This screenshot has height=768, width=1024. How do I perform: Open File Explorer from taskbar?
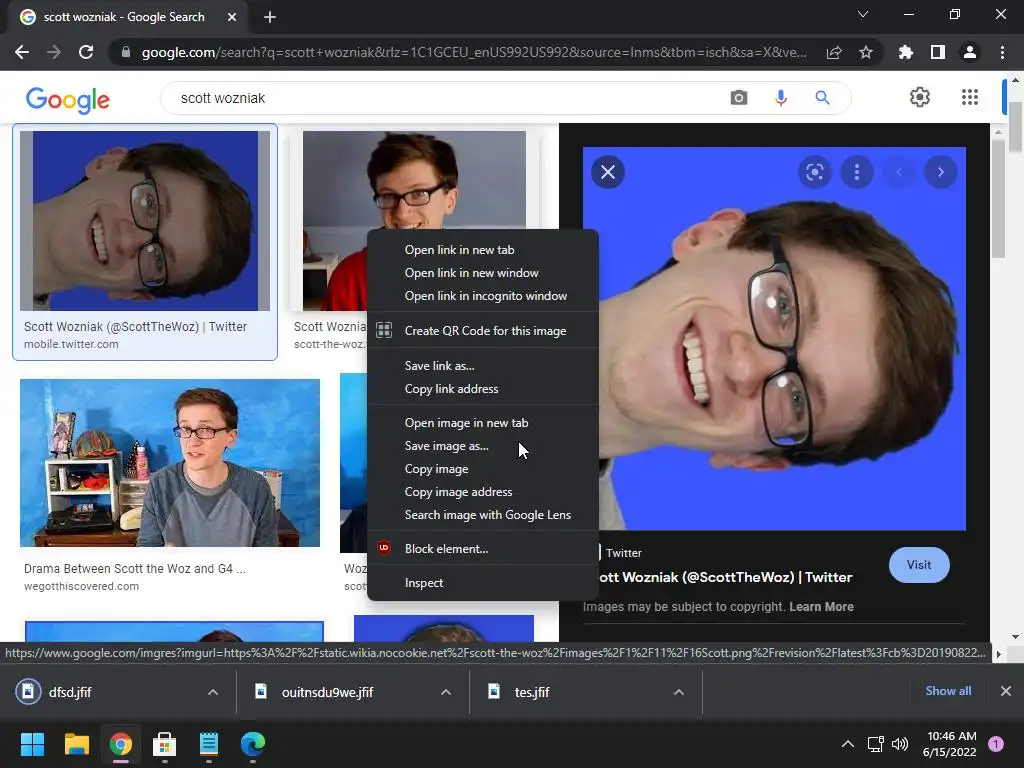76,744
